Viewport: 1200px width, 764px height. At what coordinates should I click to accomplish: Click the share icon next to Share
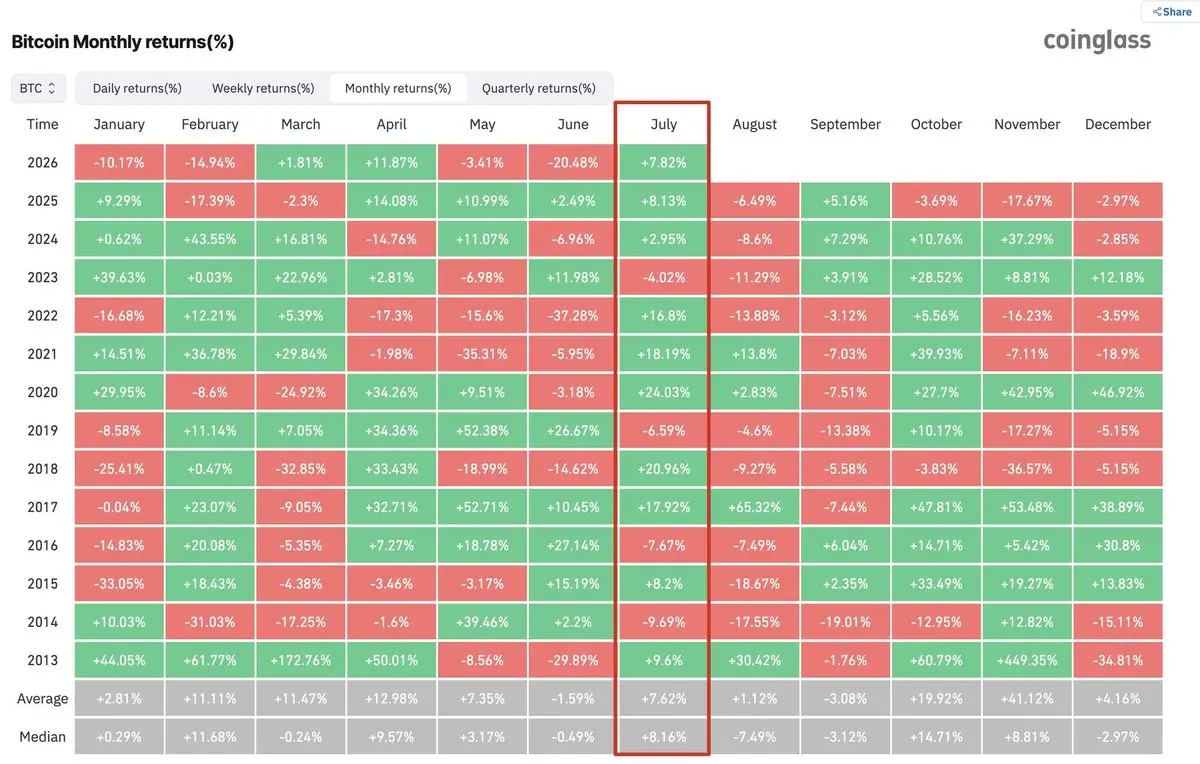click(x=1157, y=12)
